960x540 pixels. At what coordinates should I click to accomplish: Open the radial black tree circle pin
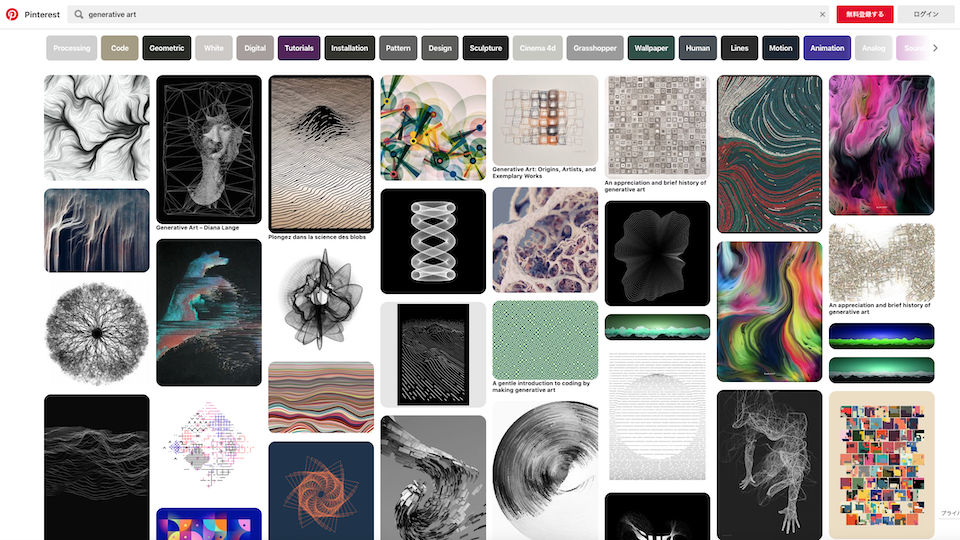(97, 333)
